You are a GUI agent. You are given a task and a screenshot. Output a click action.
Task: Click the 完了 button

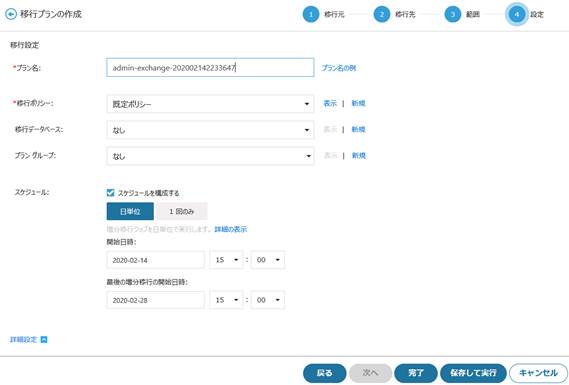pyautogui.click(x=416, y=373)
